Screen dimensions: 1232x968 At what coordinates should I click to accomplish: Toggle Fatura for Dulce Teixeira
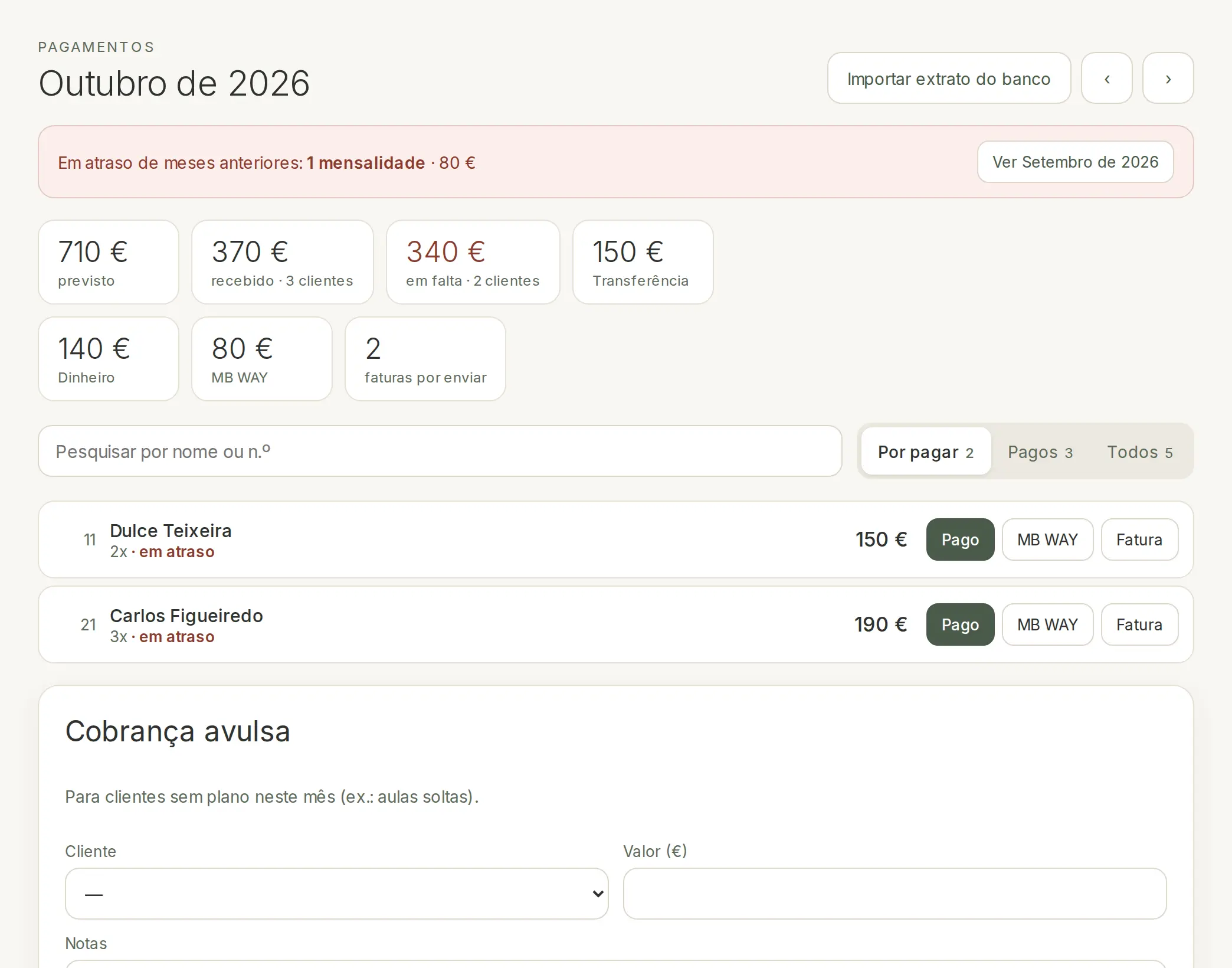(x=1139, y=539)
